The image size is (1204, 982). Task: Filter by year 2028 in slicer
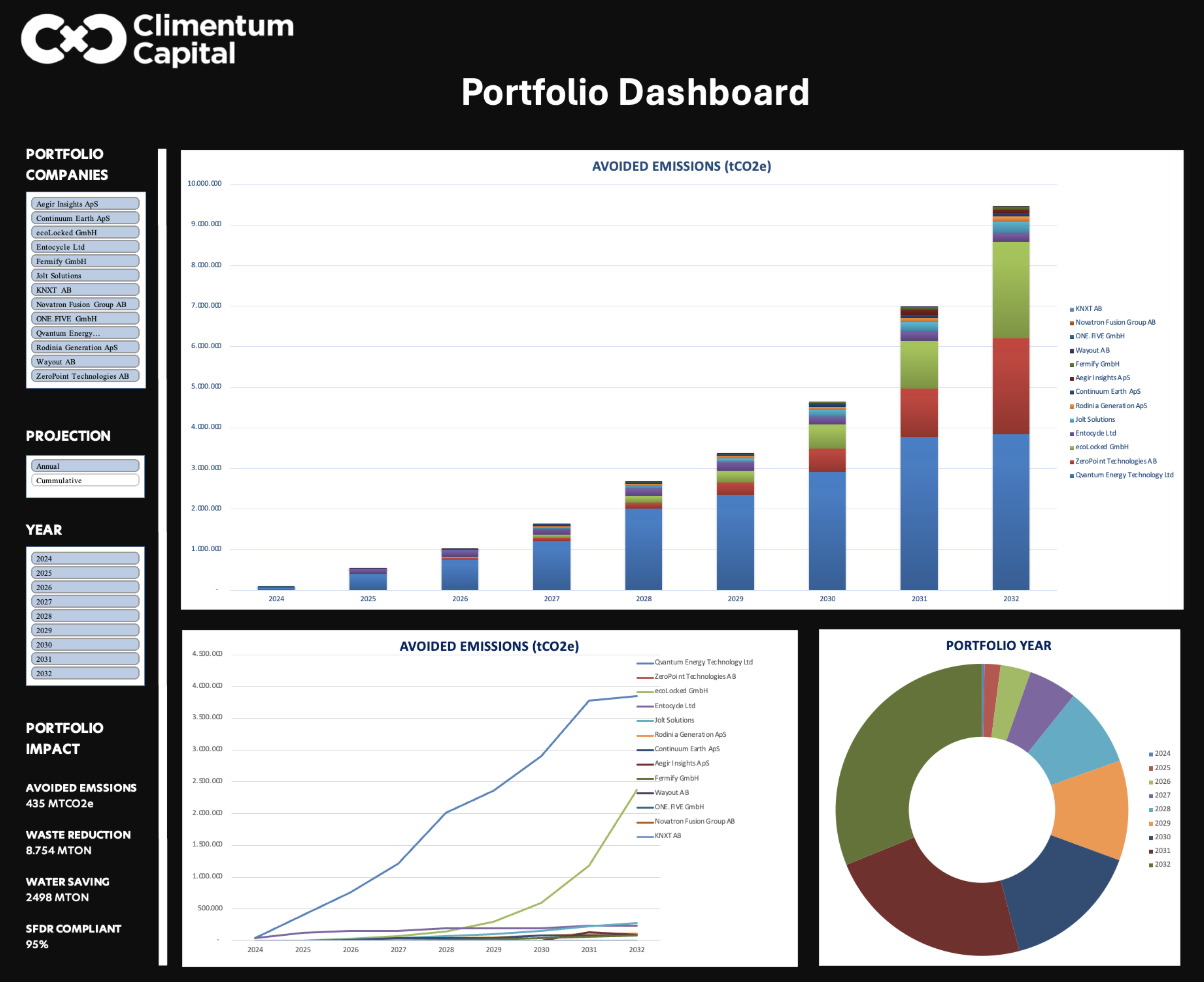85,616
